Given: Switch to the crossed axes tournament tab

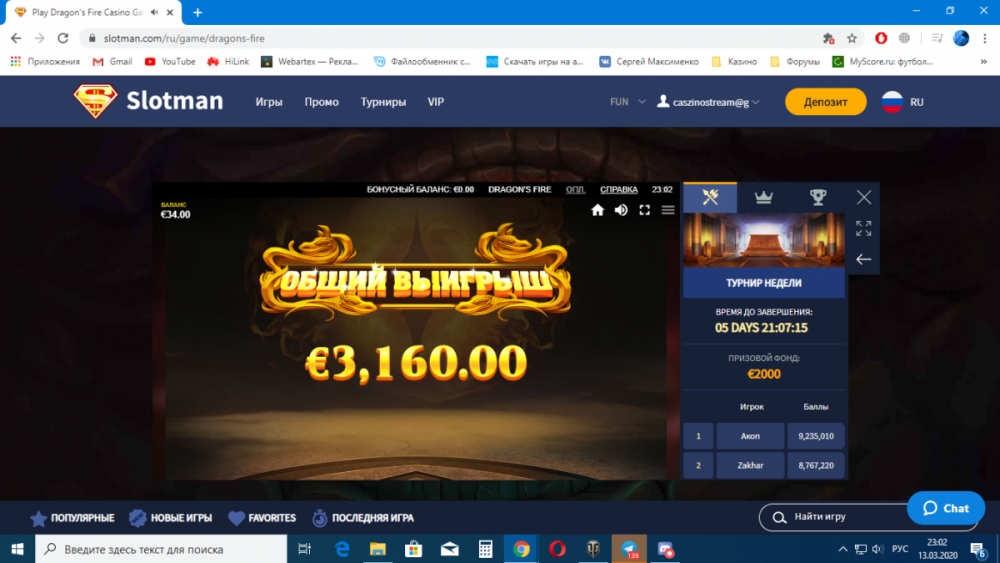Looking at the screenshot, I should coord(710,197).
